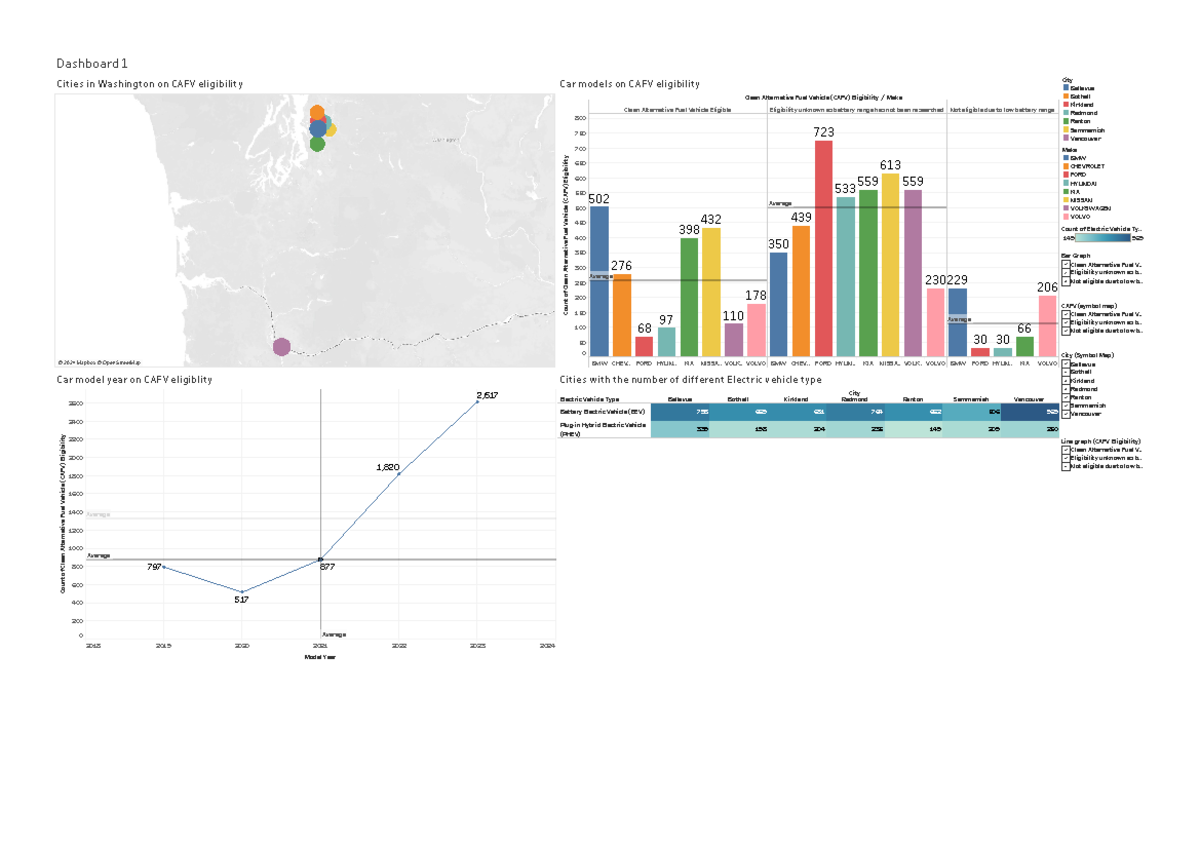Select the Bellevue swatch in the City legend
Image resolution: width=1200 pixels, height=848 pixels.
[1066, 88]
